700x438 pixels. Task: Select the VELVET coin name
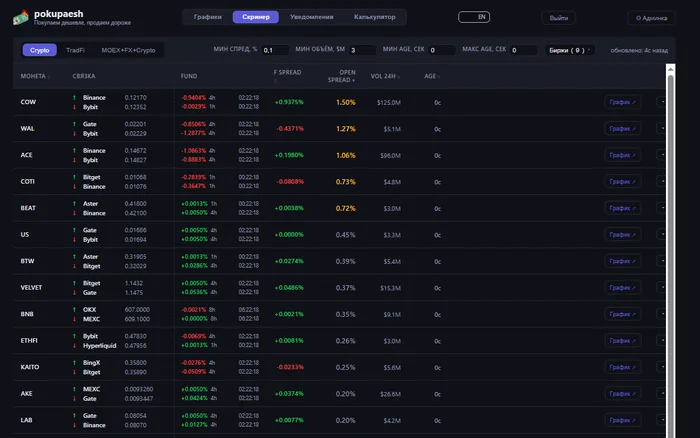[x=31, y=288]
